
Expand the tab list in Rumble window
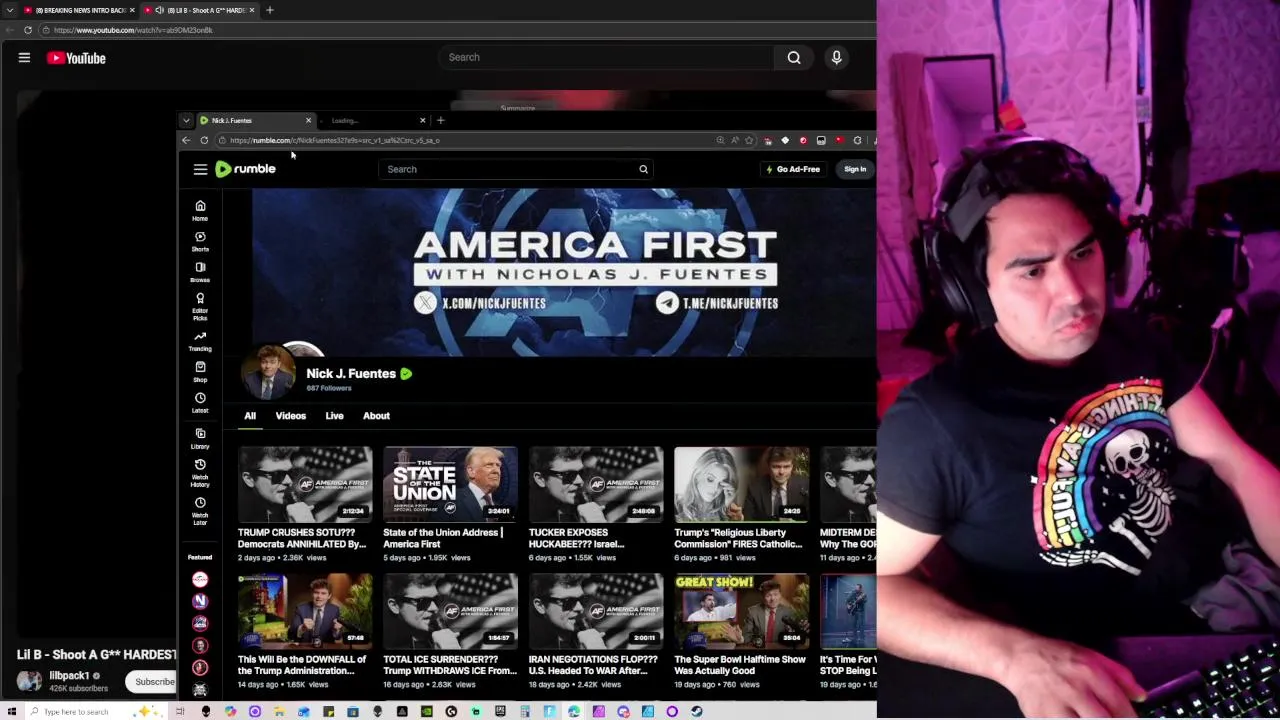tap(186, 120)
